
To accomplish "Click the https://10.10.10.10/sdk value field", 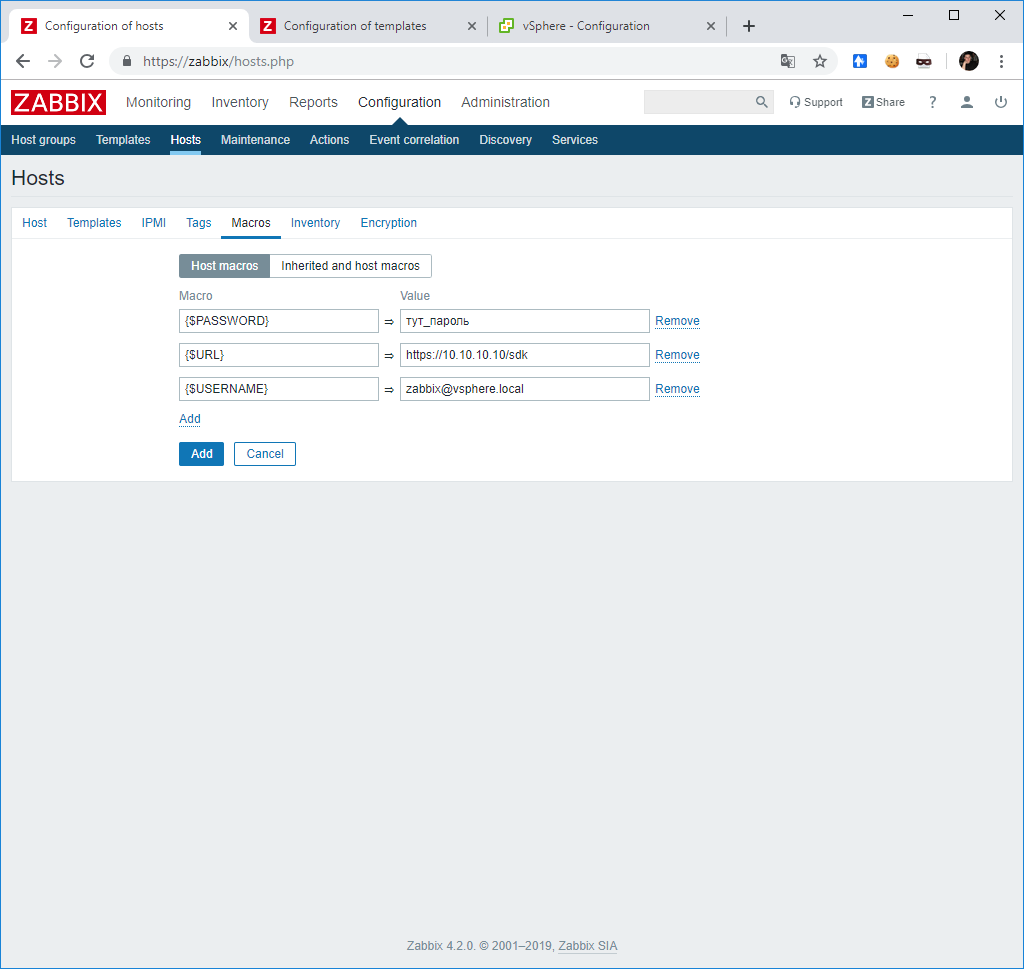I will pos(524,355).
